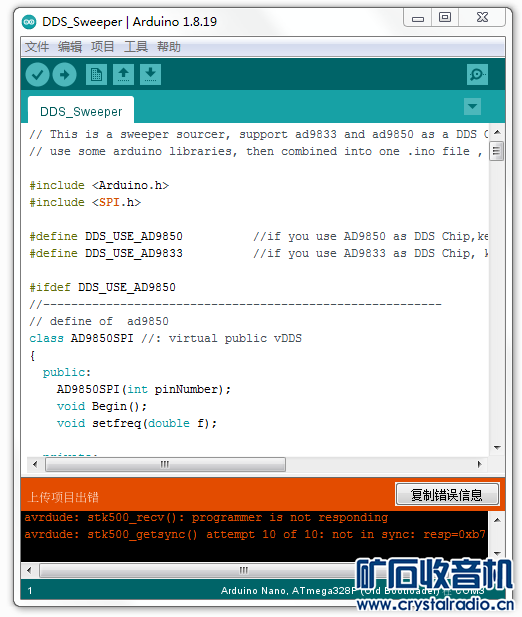Click the '#define DDS_USE_AD9833' text

point(106,253)
